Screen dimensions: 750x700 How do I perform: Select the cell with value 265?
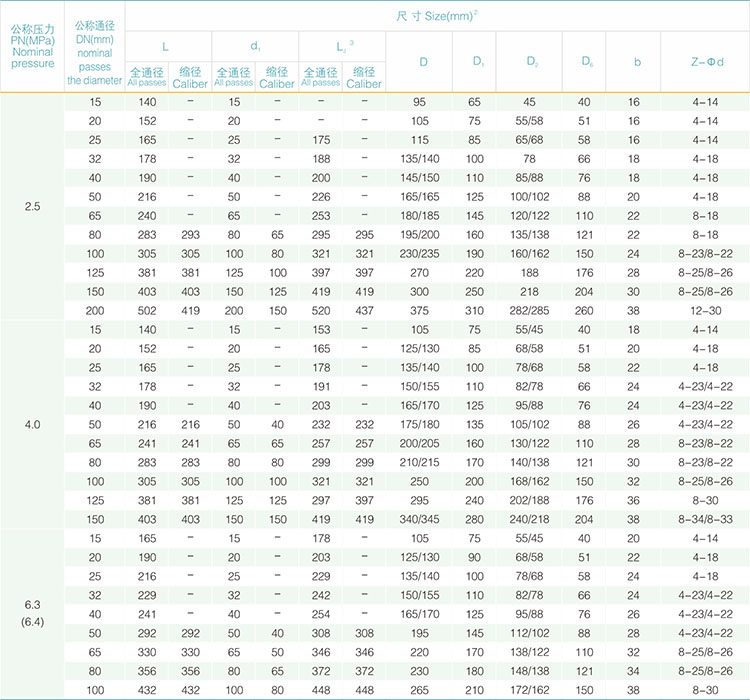(419, 690)
